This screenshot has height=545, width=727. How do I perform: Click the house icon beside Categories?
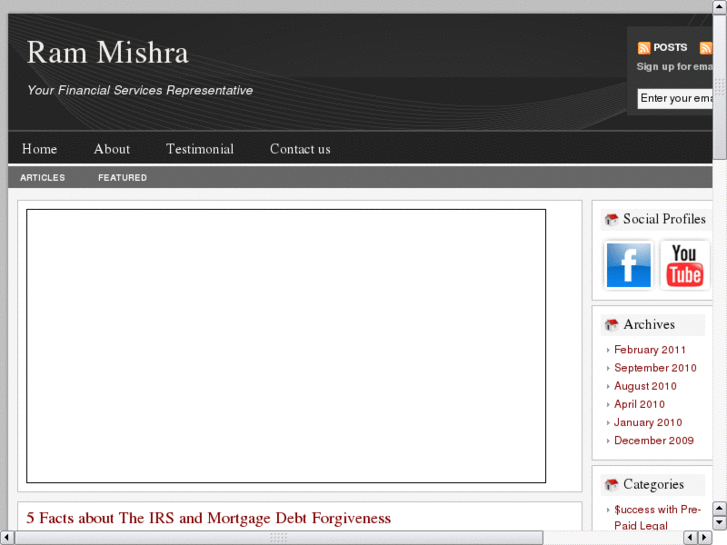[612, 485]
